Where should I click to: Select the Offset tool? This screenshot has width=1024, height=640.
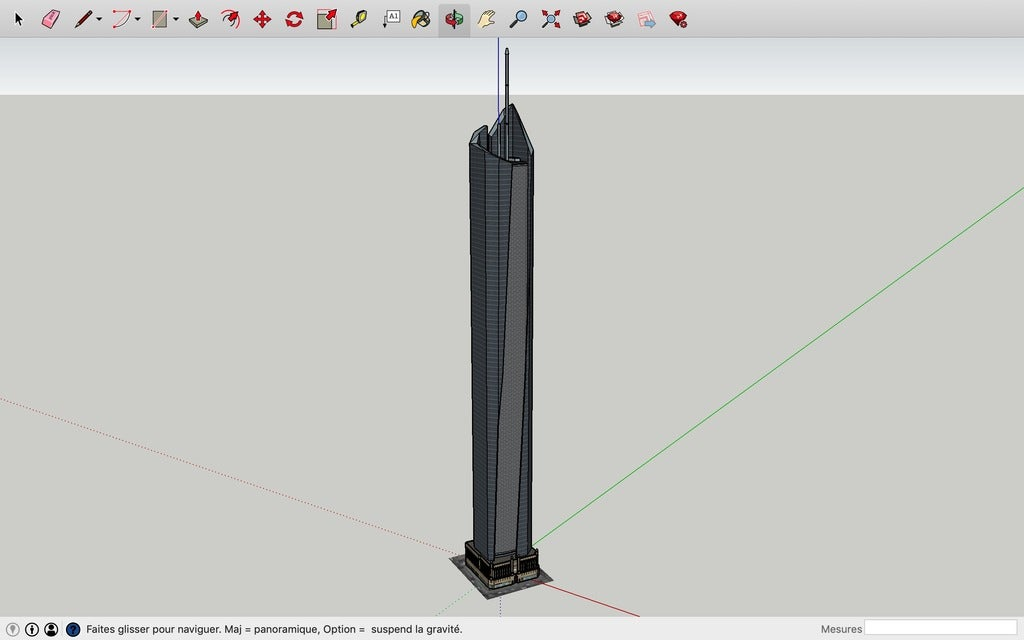(230, 19)
